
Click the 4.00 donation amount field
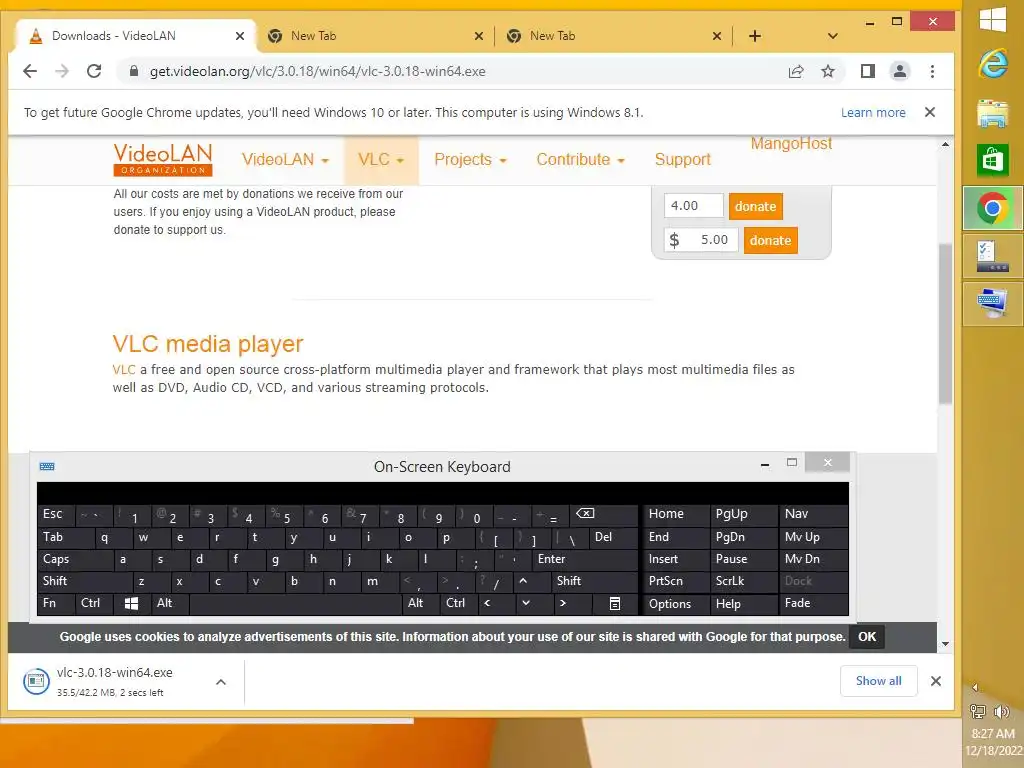(x=694, y=206)
